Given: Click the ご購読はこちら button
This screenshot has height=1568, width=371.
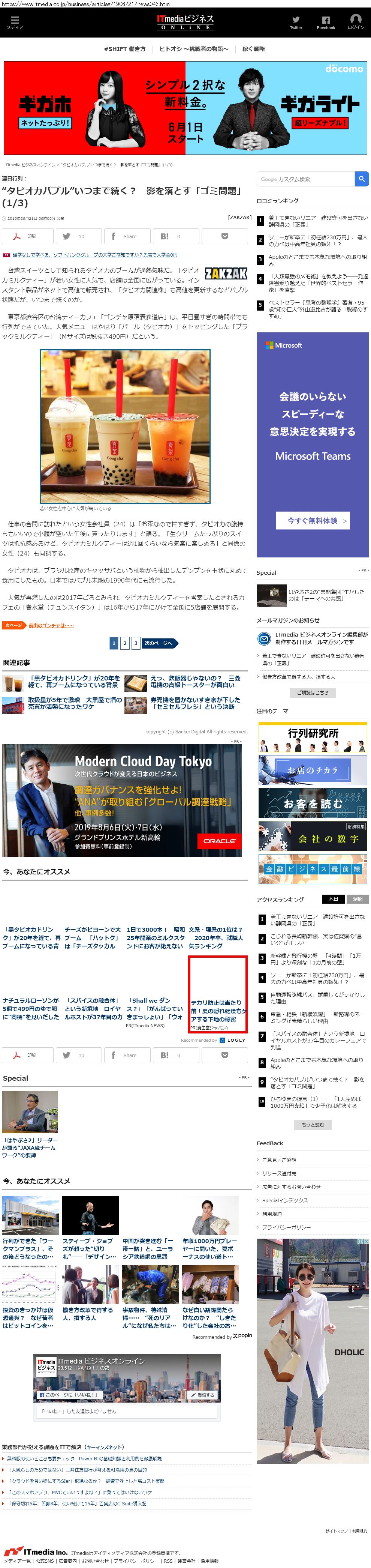Looking at the screenshot, I should click(313, 692).
